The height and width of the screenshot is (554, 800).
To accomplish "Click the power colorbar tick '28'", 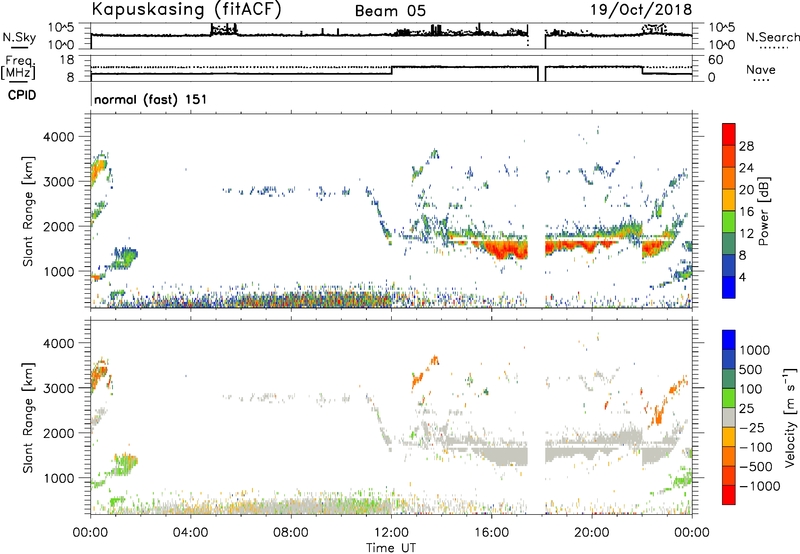I will click(746, 146).
